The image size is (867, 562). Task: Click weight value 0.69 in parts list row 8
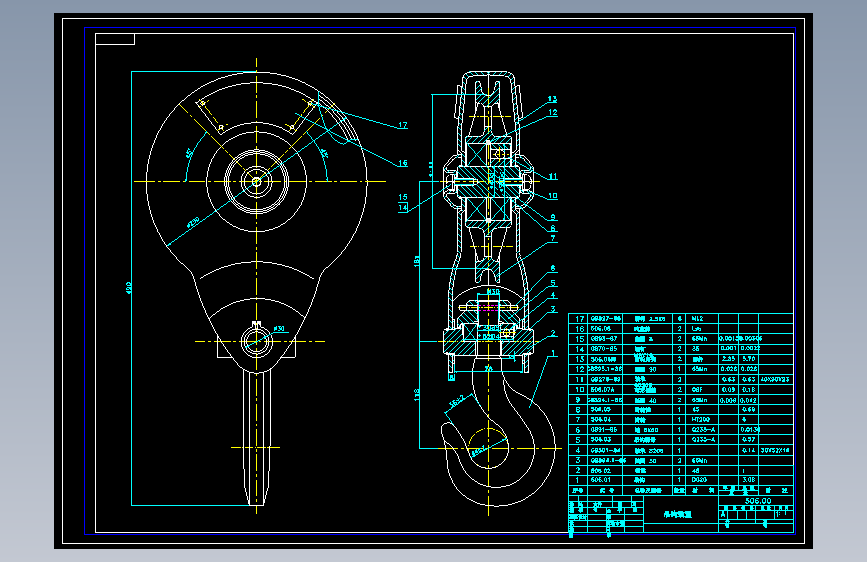click(x=748, y=410)
